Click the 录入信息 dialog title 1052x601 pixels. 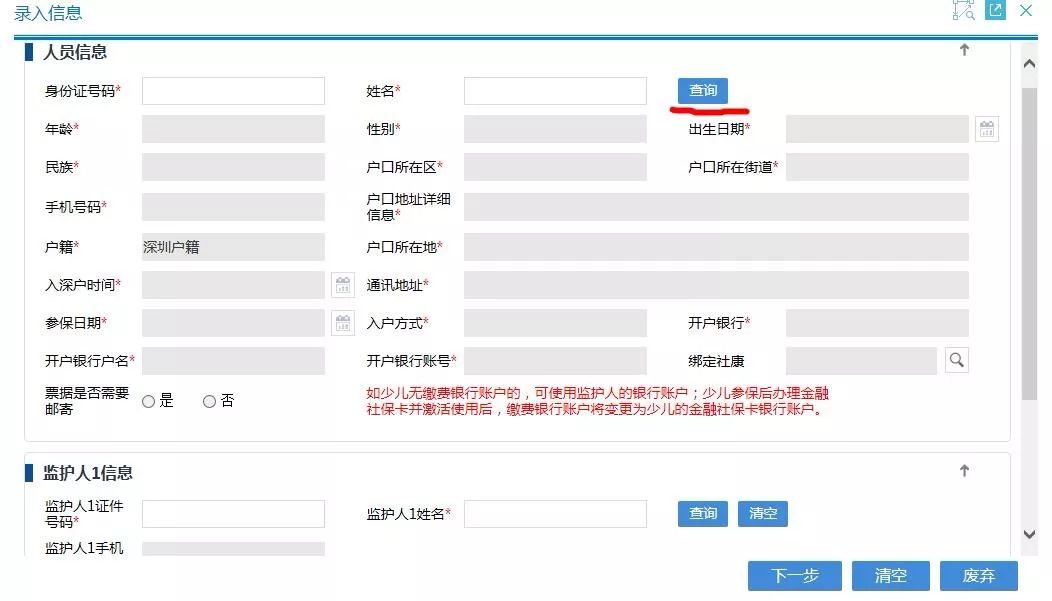[x=48, y=13]
